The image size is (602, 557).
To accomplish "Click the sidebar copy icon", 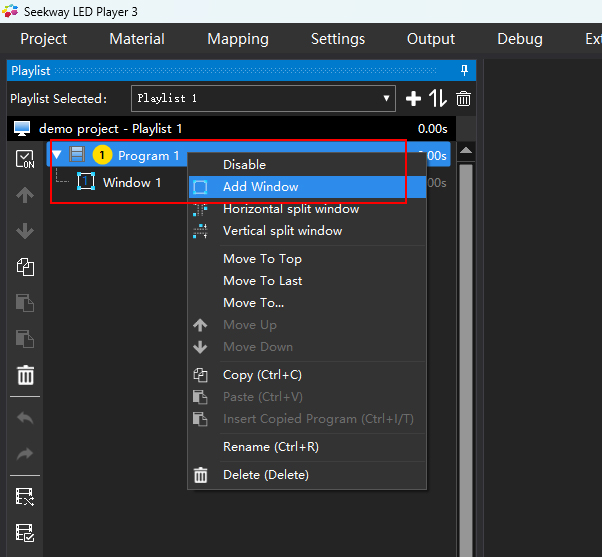I will 25,267.
